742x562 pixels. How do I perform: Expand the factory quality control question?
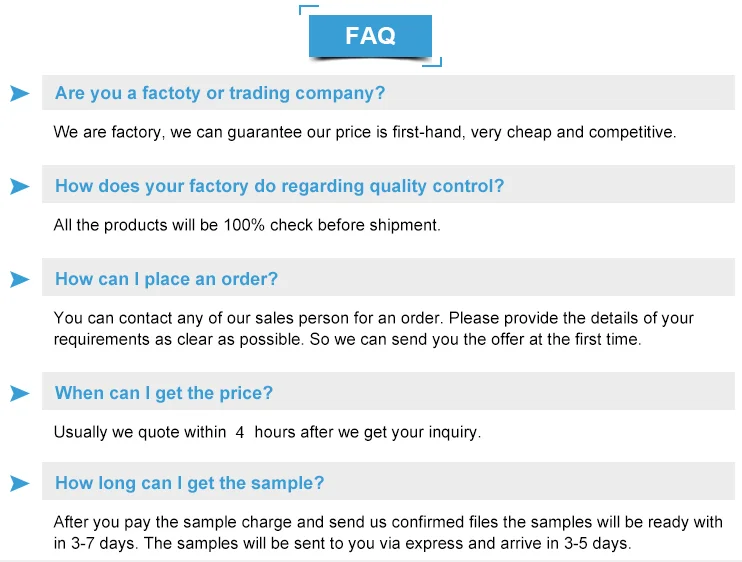[x=279, y=186]
